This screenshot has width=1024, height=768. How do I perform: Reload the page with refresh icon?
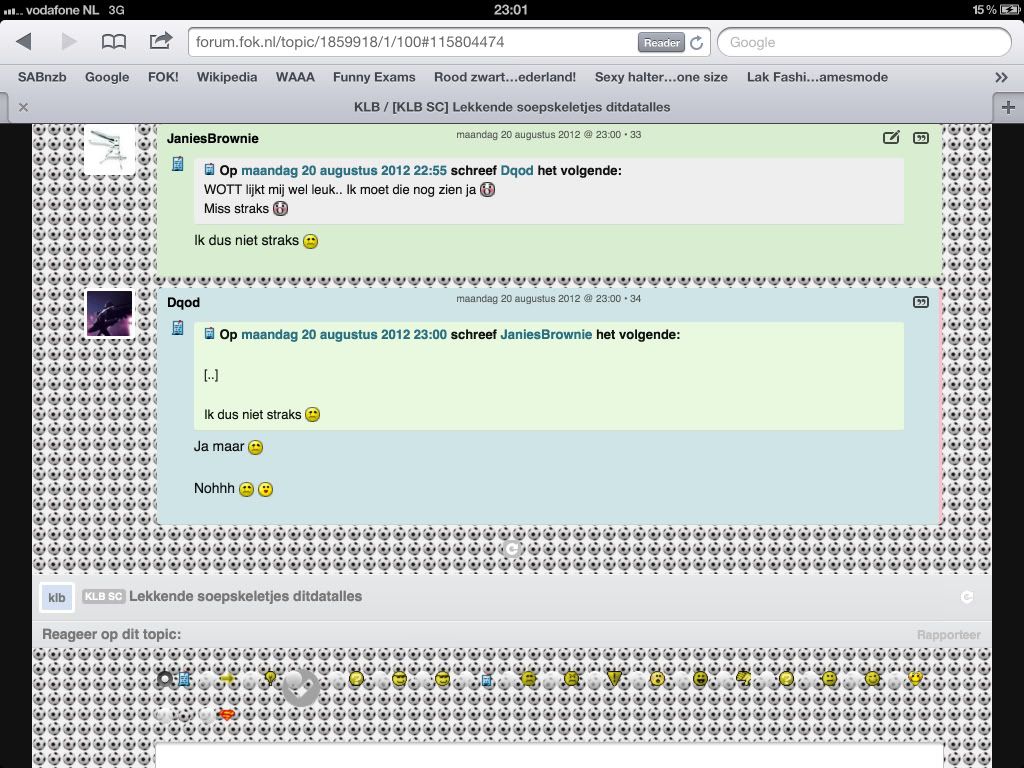click(697, 43)
